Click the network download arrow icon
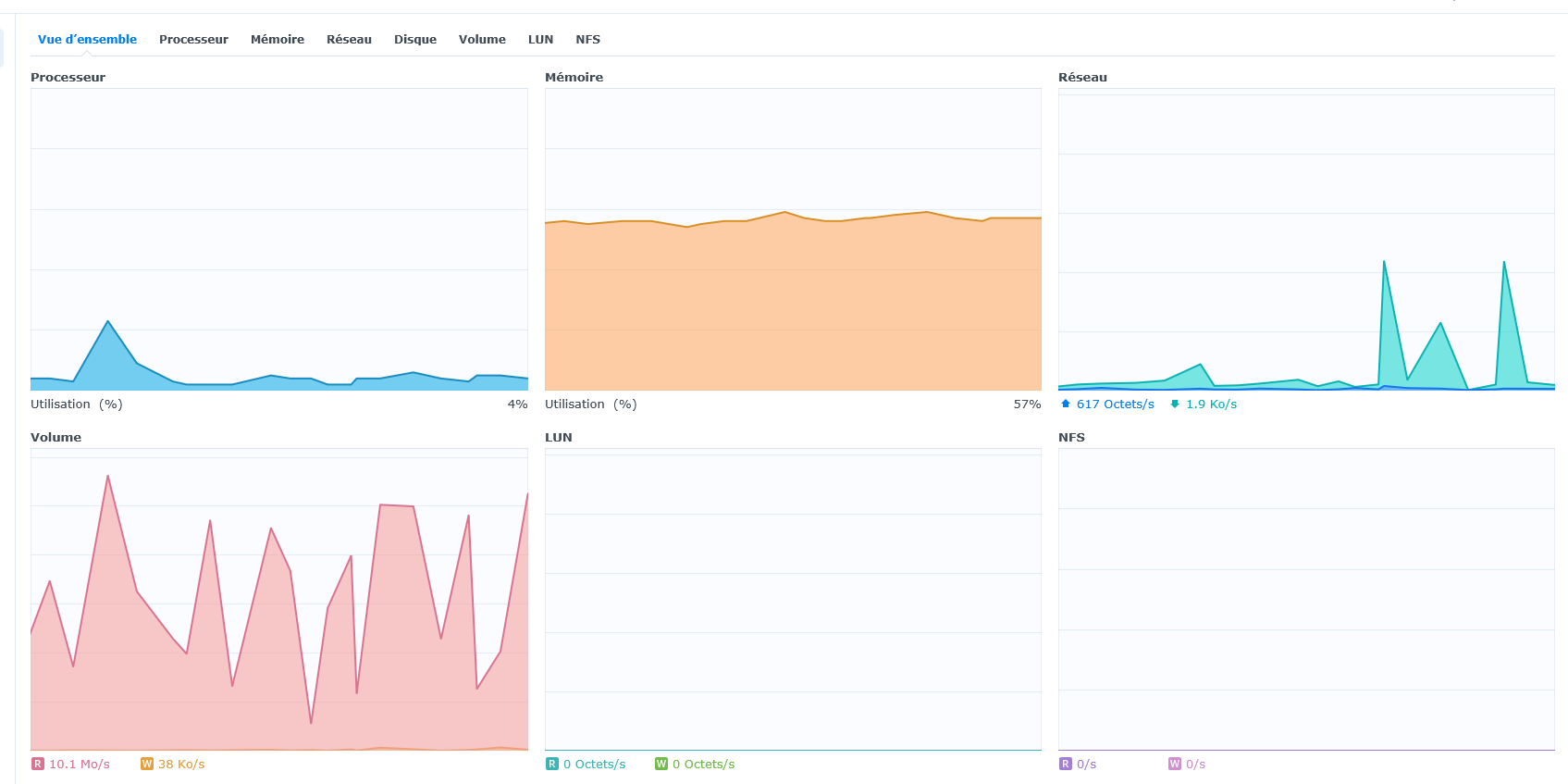1568x784 pixels. coord(1175,404)
